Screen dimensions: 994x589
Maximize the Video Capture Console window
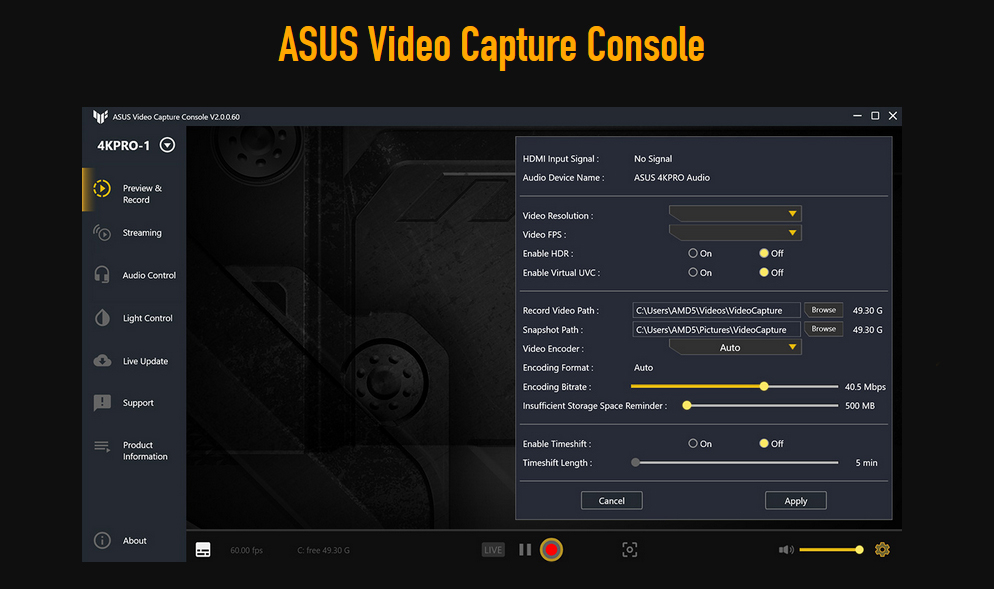875,116
